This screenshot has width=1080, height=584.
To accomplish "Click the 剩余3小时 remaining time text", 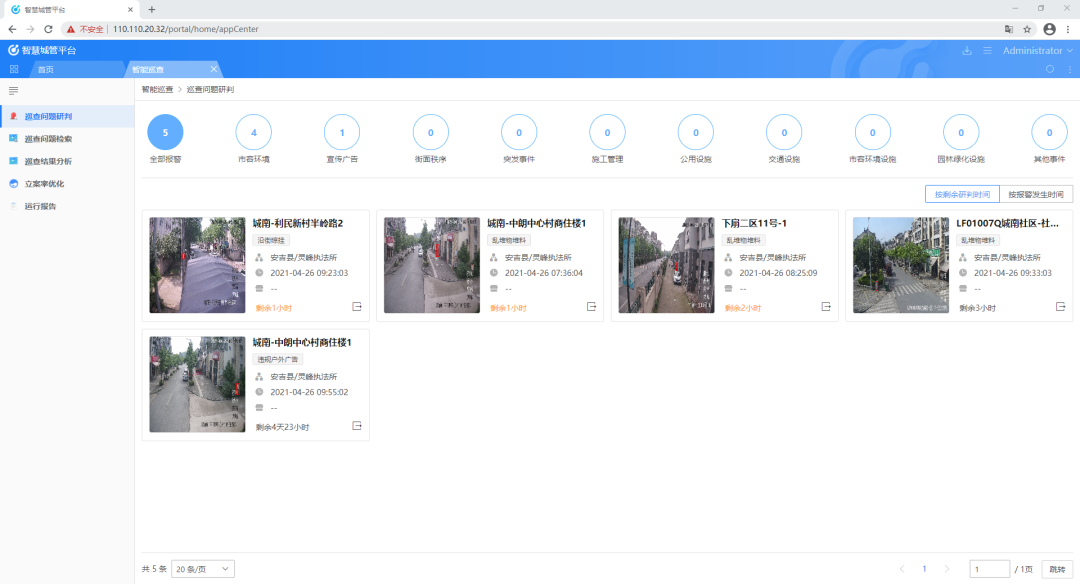I will tap(977, 308).
